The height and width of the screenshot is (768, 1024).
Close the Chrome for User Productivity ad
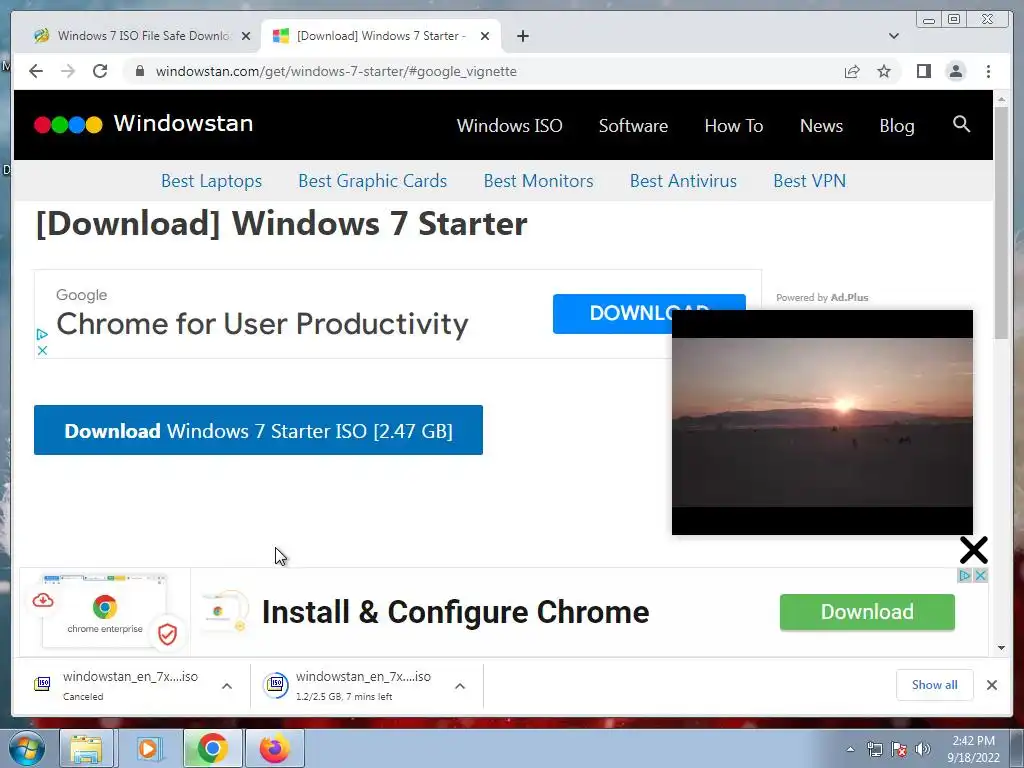[42, 351]
